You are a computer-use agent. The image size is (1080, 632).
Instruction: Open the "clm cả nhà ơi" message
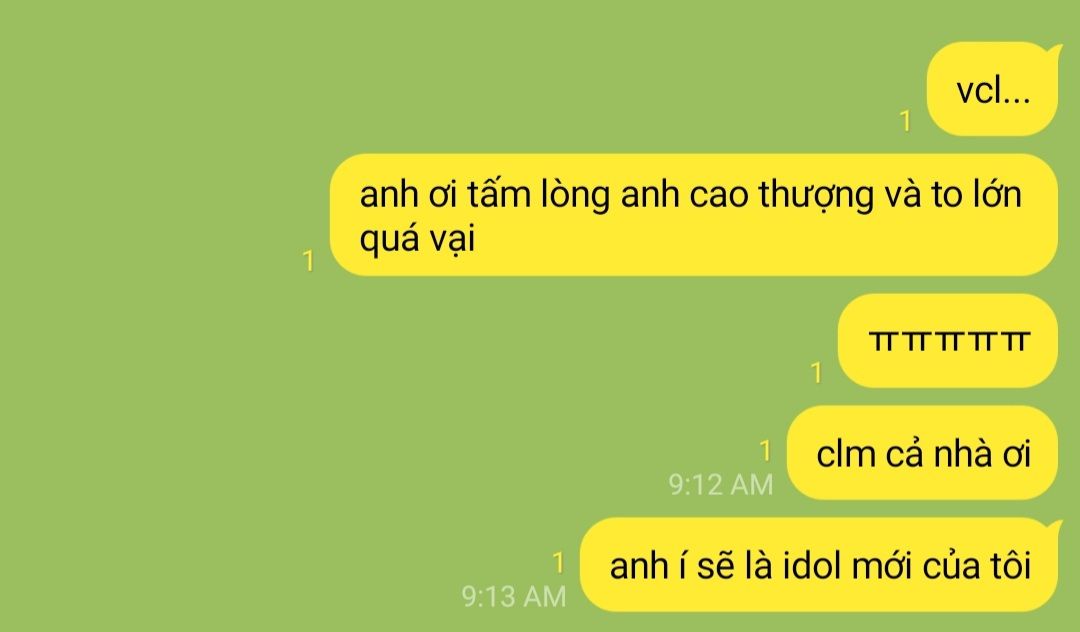click(x=922, y=453)
